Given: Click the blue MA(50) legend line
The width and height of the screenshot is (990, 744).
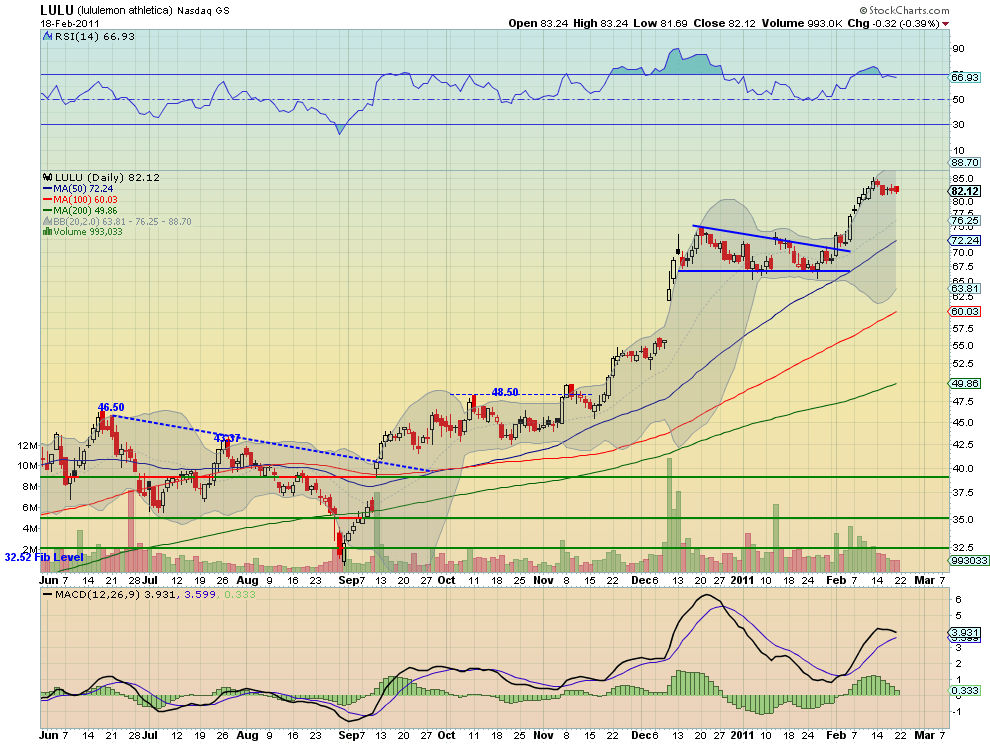Looking at the screenshot, I should tap(47, 189).
